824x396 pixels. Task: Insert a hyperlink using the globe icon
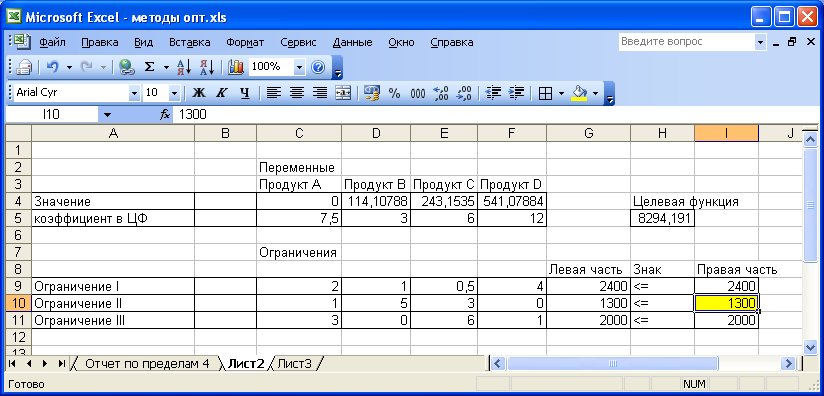[x=127, y=67]
